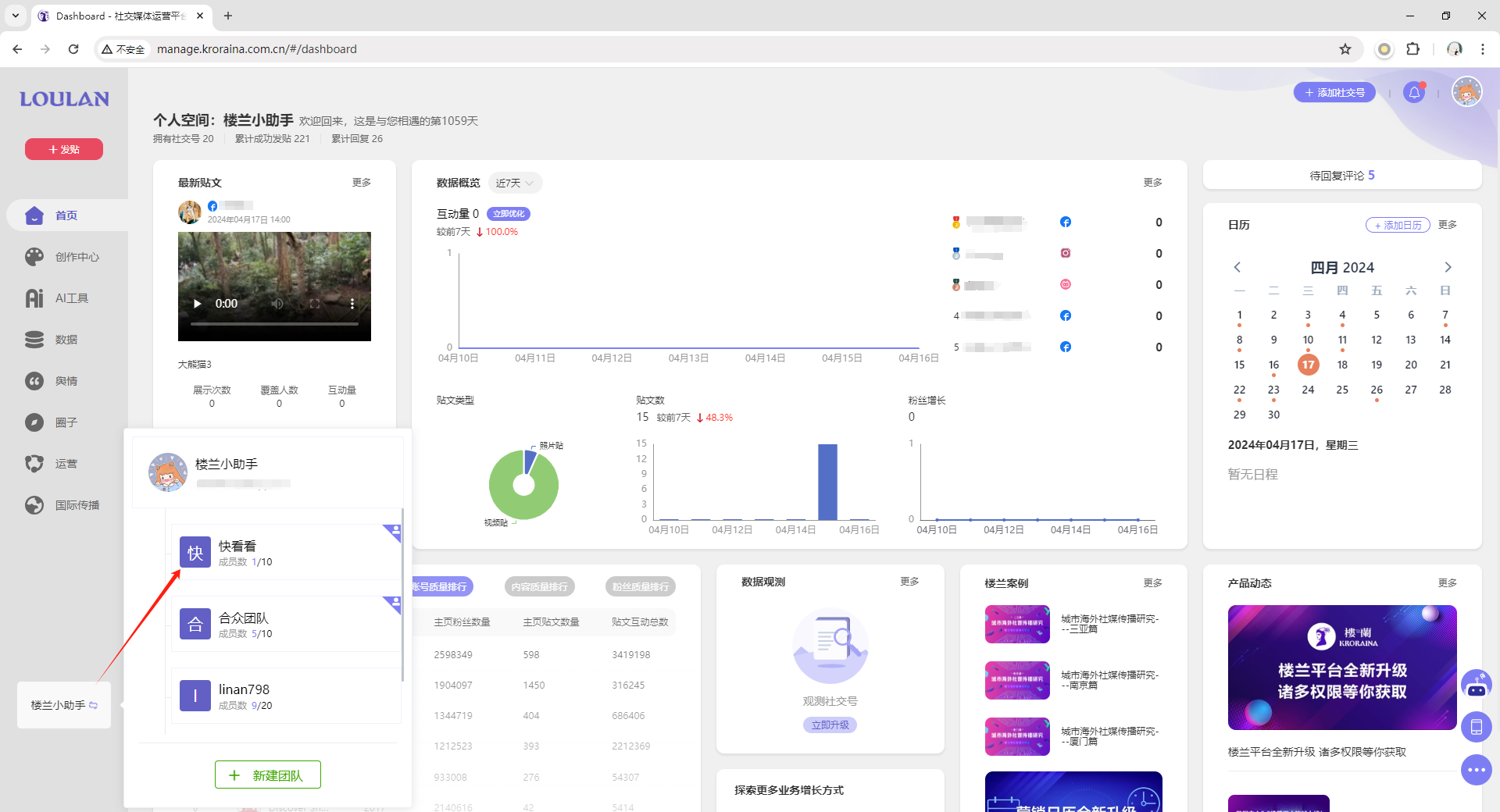This screenshot has width=1500, height=812.
Task: Seek on the video progress bar
Action: pos(274,323)
